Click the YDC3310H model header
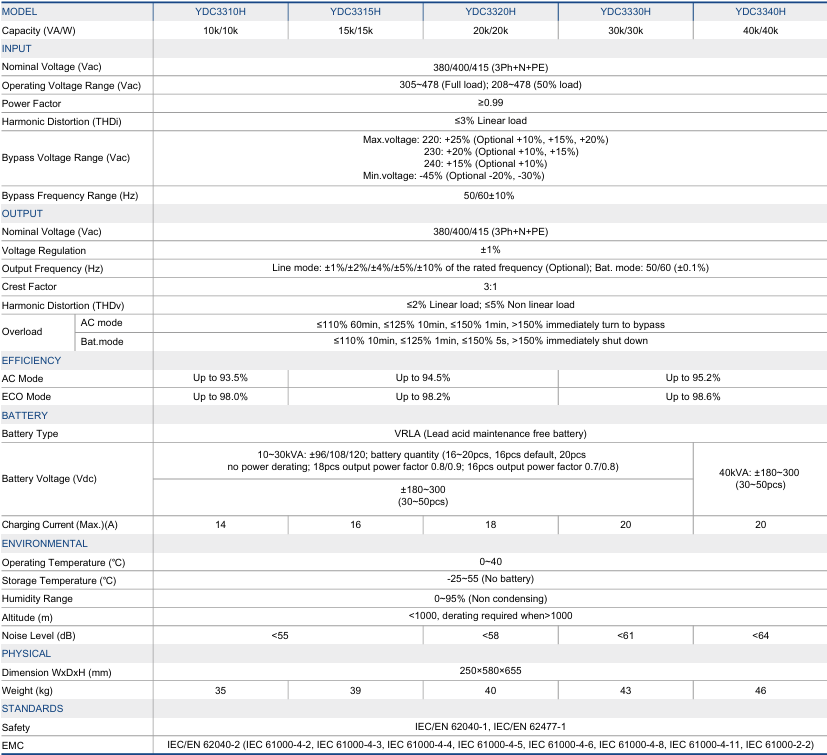 click(220, 12)
